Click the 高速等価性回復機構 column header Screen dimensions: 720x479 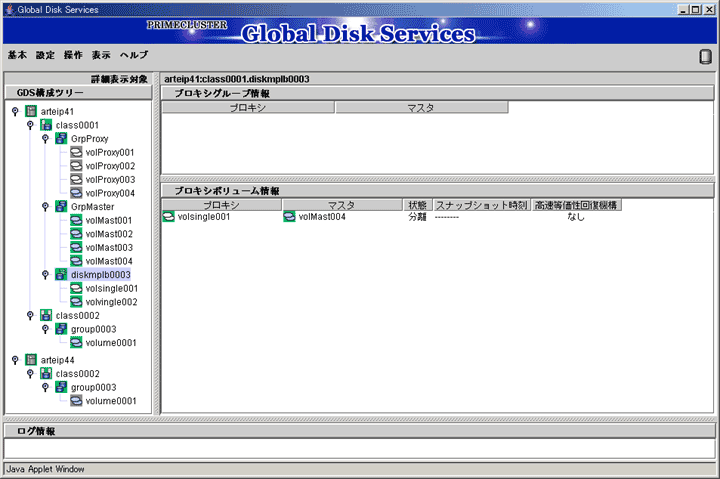click(x=576, y=205)
